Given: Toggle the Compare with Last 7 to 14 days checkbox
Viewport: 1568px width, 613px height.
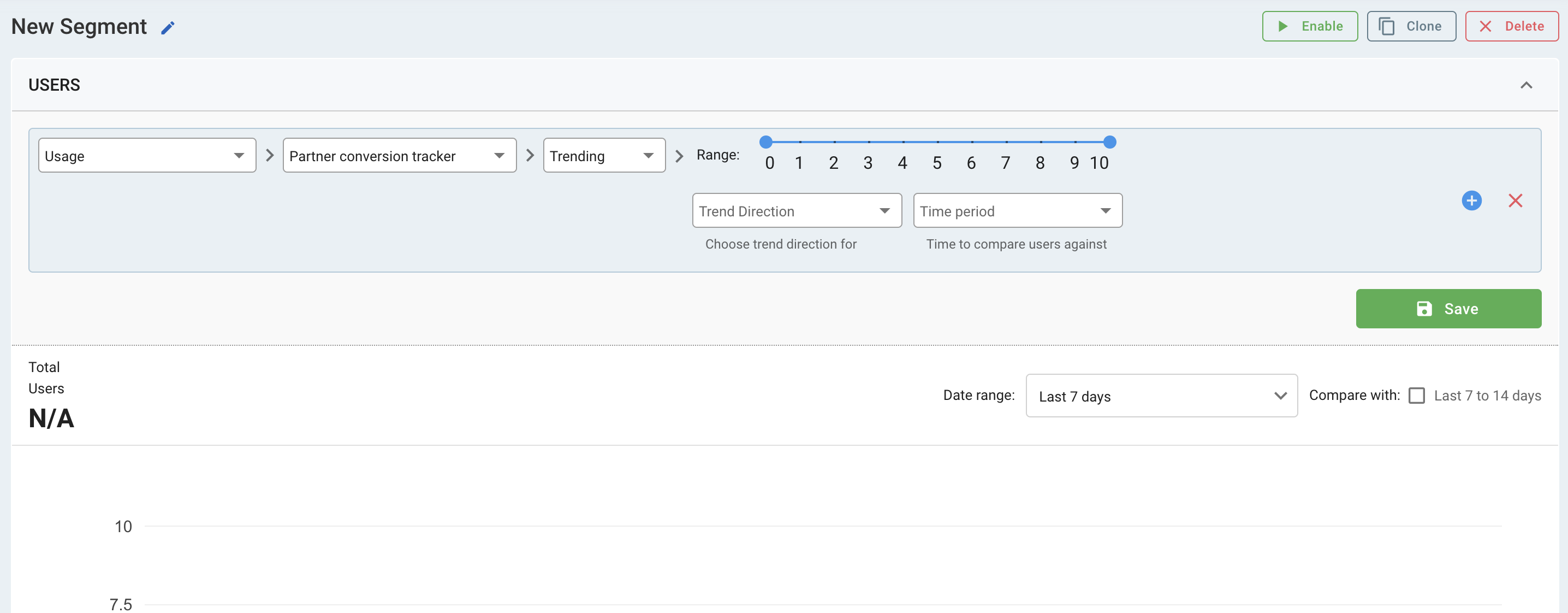Looking at the screenshot, I should point(1416,396).
